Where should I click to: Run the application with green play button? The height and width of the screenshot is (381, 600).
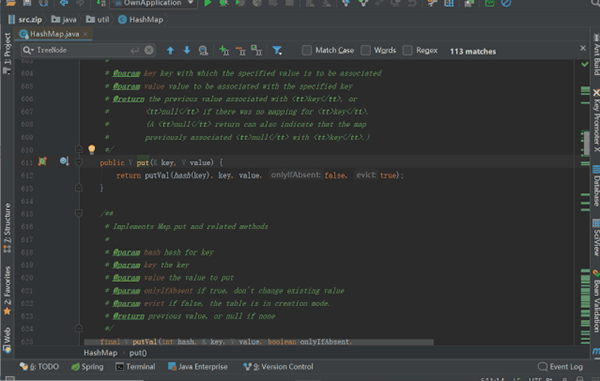click(x=207, y=3)
